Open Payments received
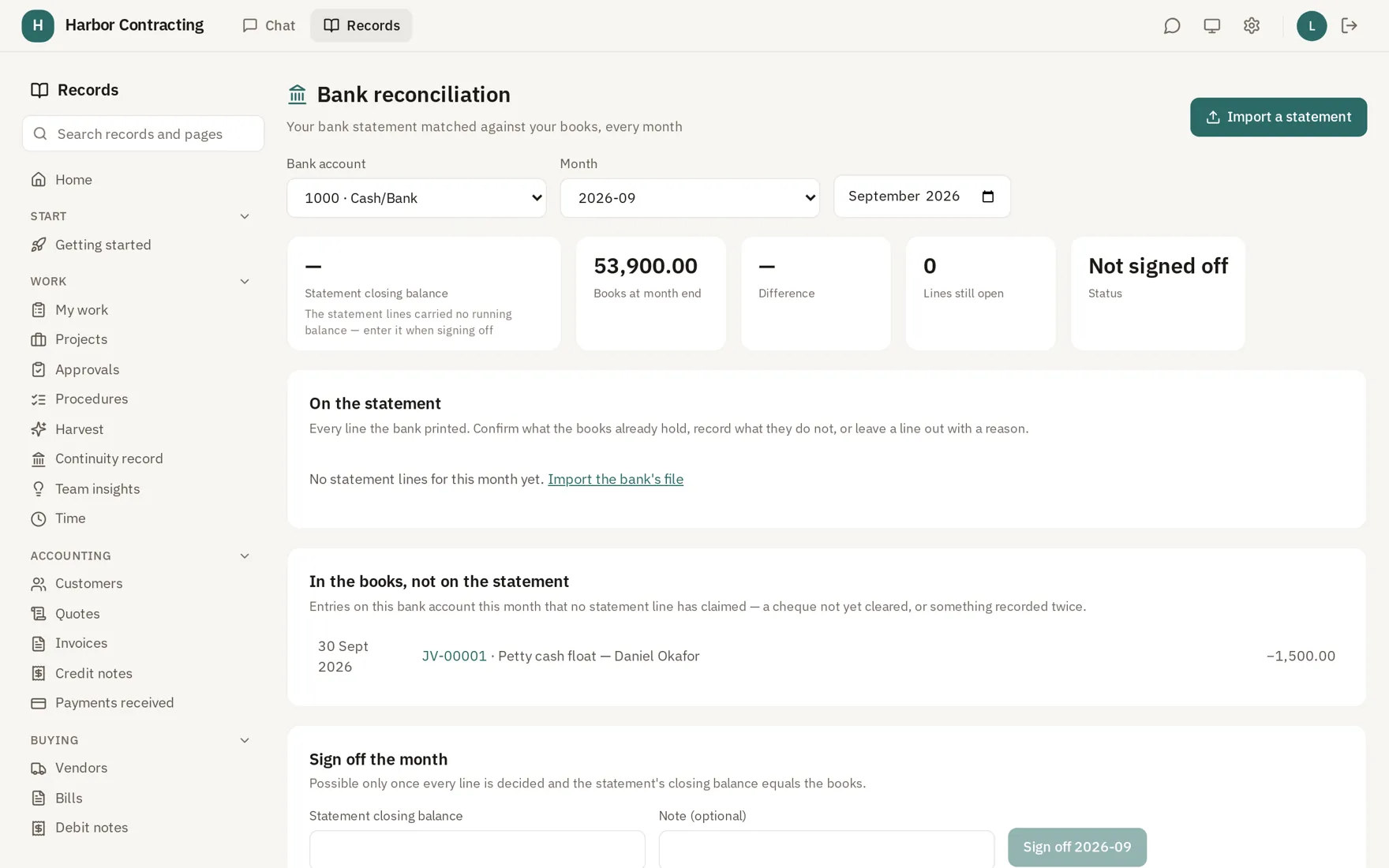This screenshot has width=1389, height=868. click(143, 703)
